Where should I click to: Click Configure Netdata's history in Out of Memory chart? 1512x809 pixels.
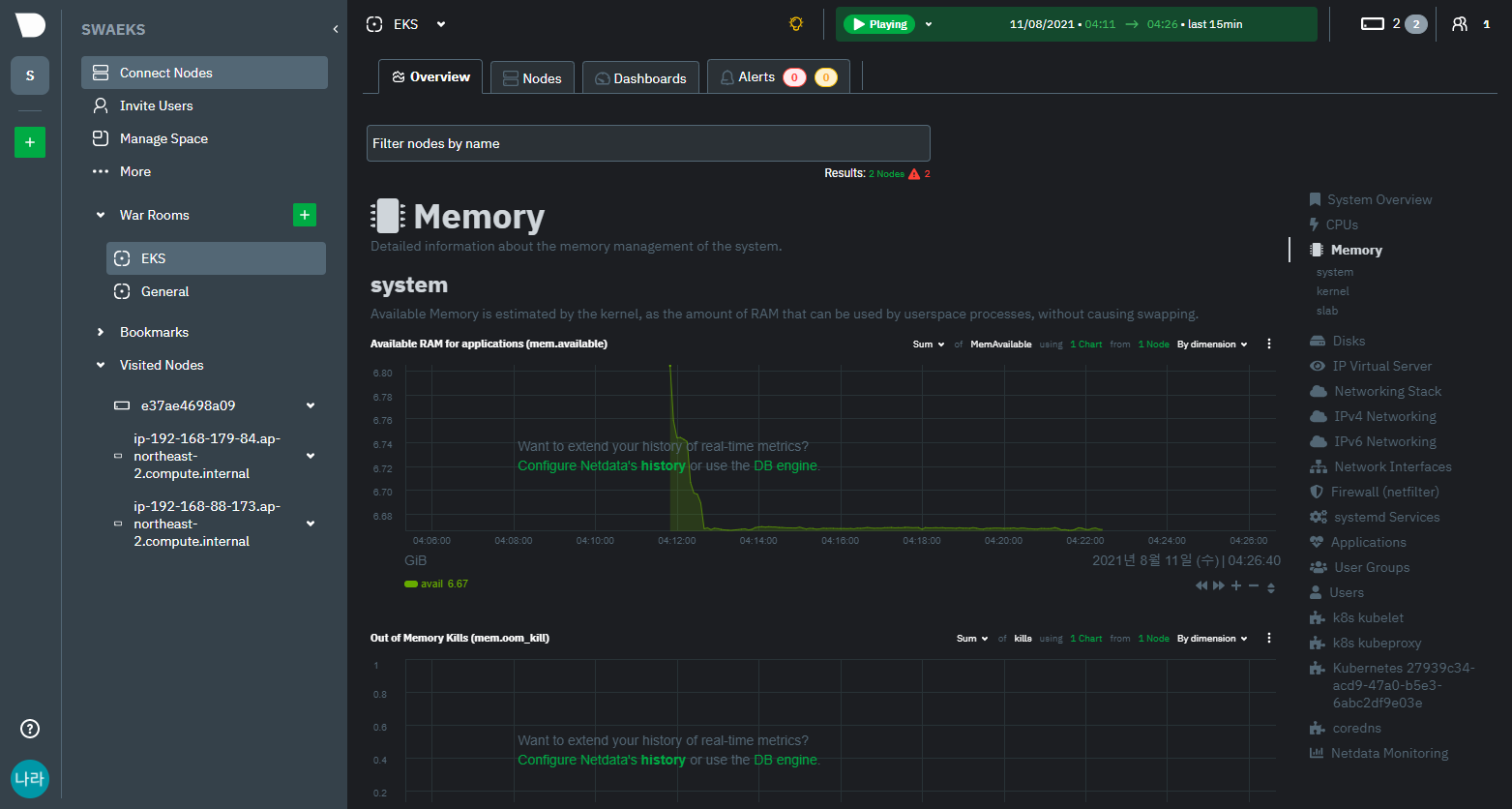(x=602, y=760)
